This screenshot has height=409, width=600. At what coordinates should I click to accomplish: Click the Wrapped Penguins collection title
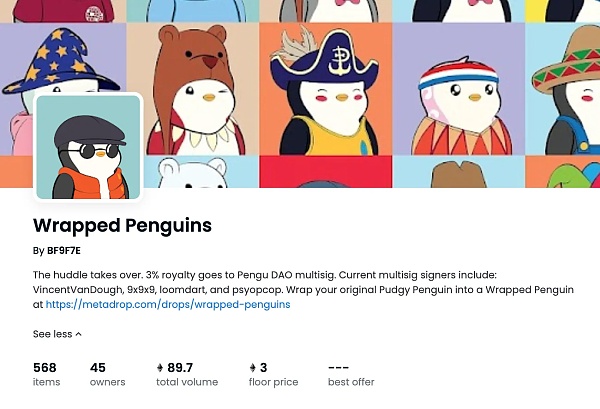pyautogui.click(x=122, y=225)
